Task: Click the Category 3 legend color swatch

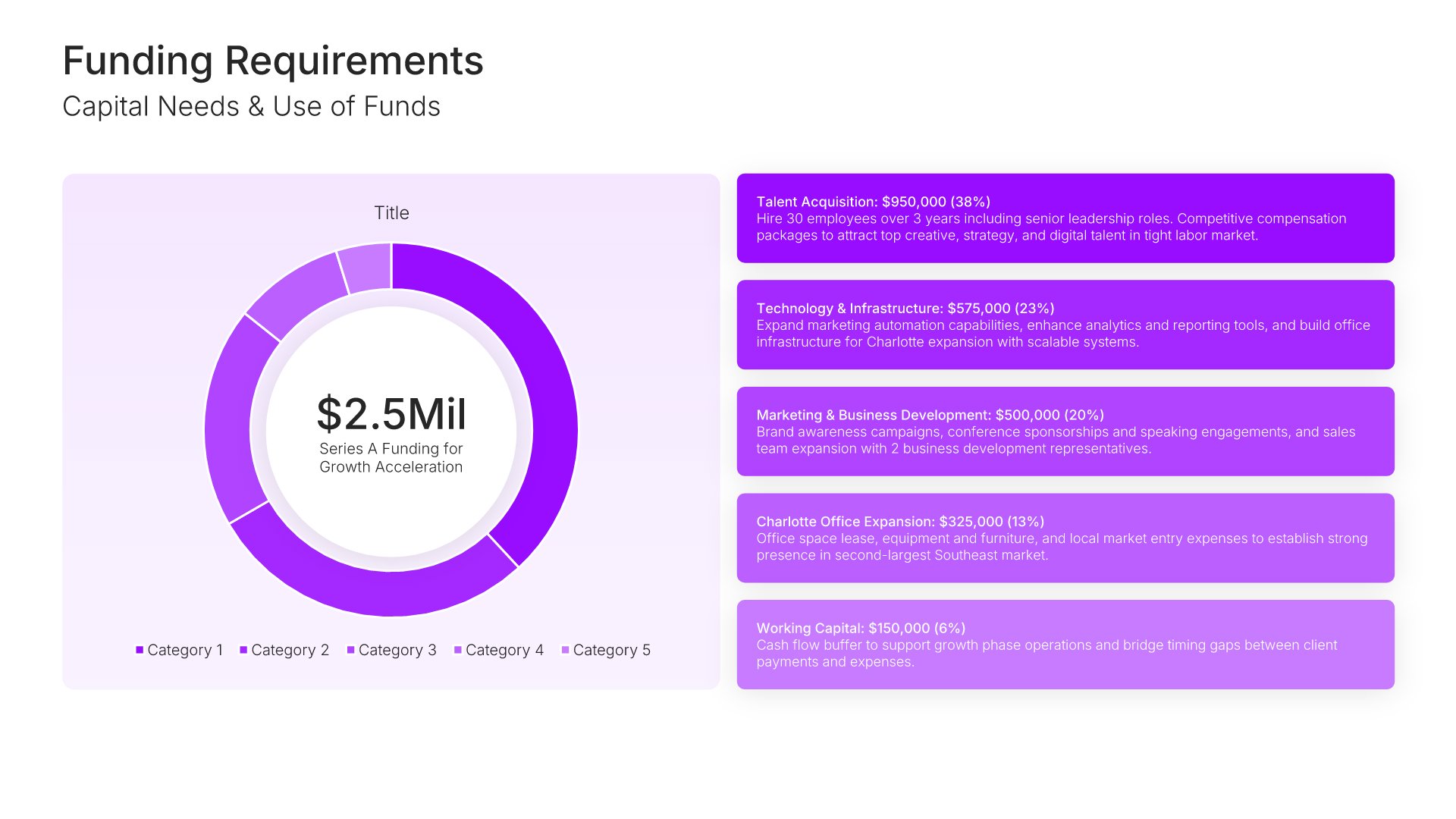Action: [x=350, y=650]
